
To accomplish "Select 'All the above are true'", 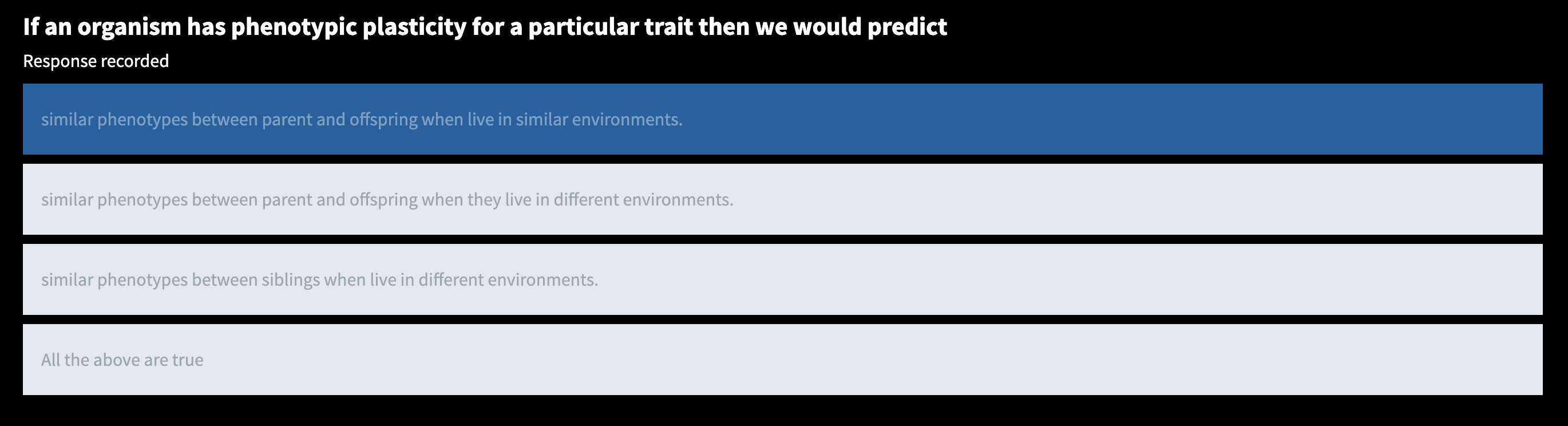I will [x=783, y=360].
